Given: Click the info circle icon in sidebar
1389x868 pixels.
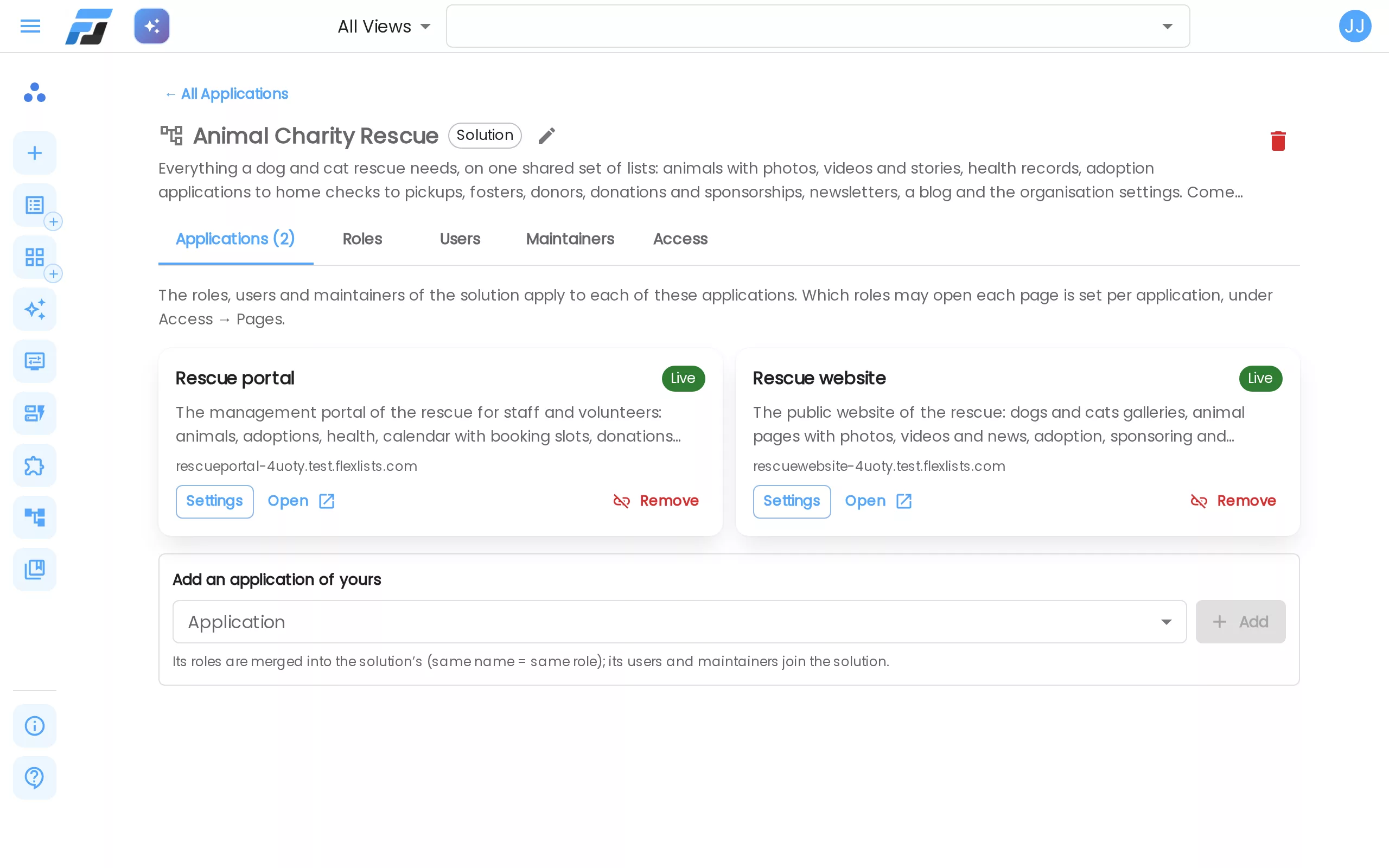Looking at the screenshot, I should [x=35, y=726].
